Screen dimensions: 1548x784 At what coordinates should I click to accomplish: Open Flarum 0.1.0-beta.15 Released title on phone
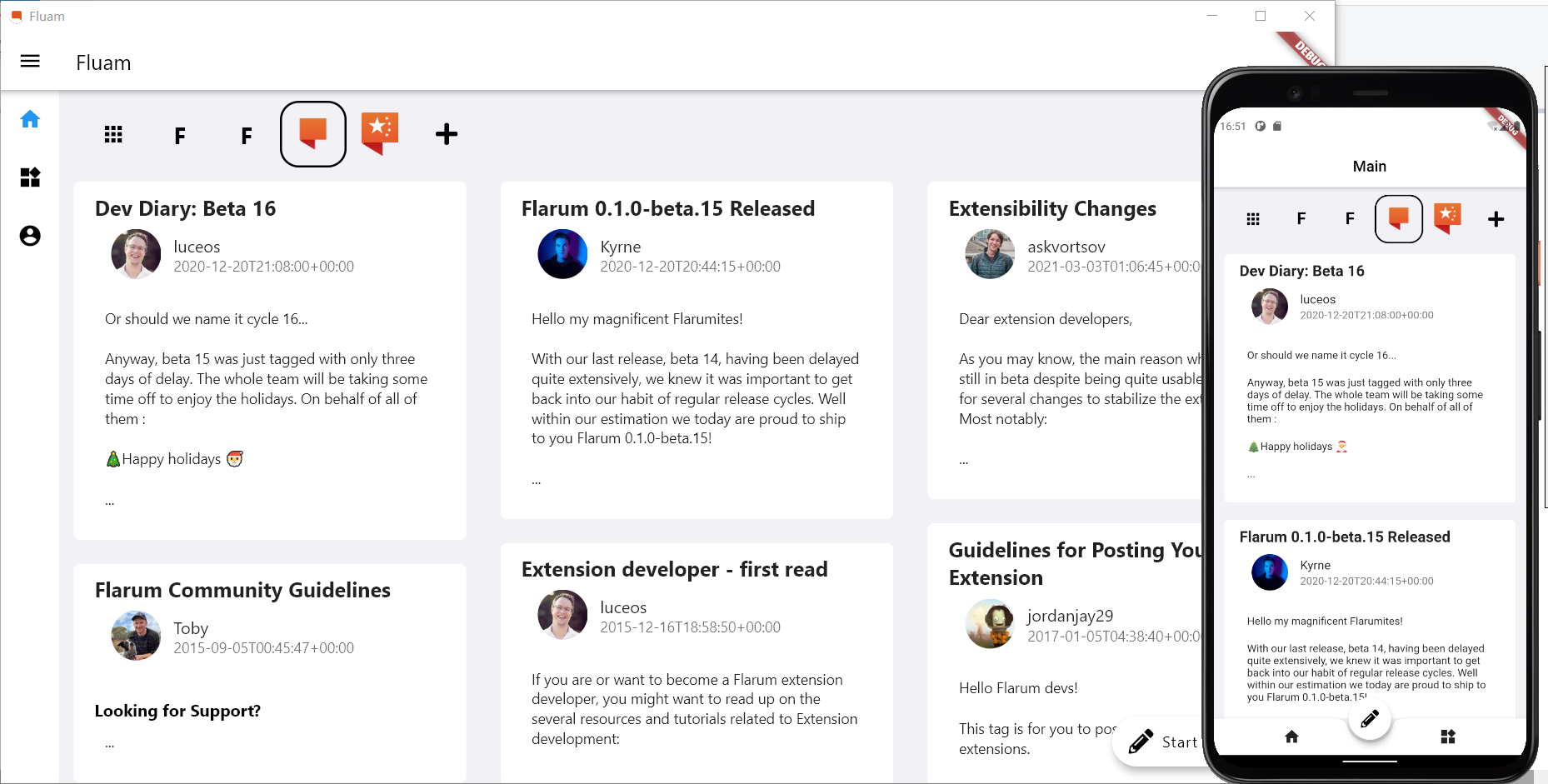pyautogui.click(x=1345, y=537)
